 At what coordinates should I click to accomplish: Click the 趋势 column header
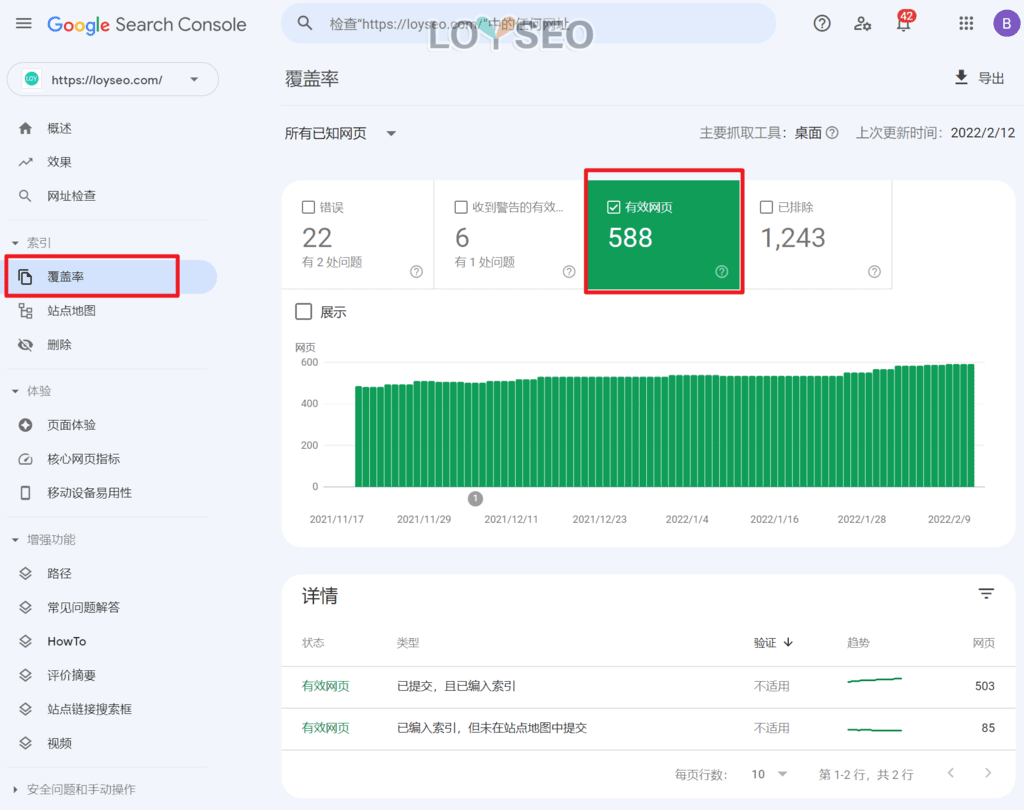[x=858, y=643]
